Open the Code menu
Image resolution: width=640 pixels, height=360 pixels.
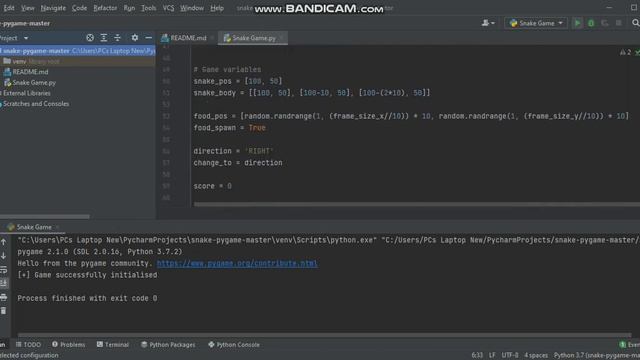coord(79,8)
